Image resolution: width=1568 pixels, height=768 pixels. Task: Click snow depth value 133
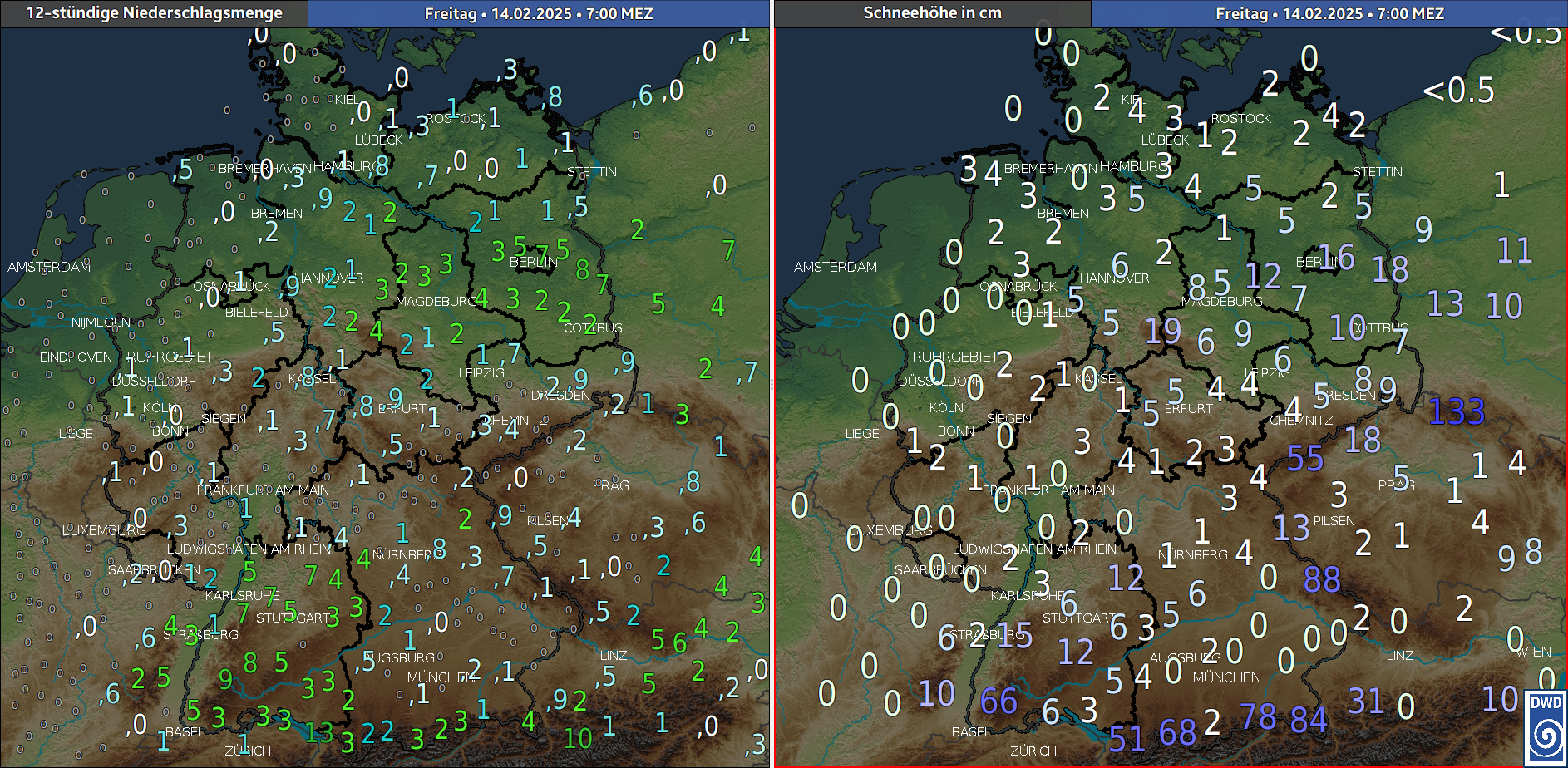[x=1457, y=411]
